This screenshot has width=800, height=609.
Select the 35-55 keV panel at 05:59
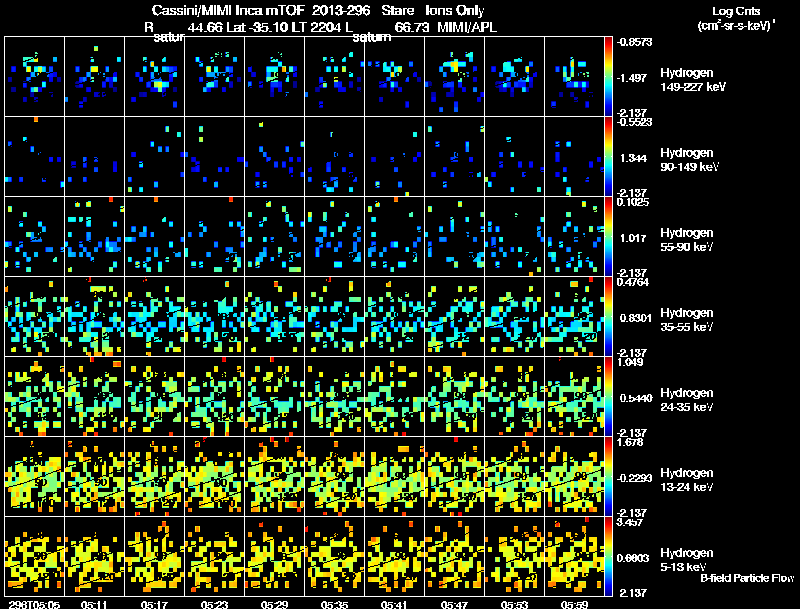(574, 317)
